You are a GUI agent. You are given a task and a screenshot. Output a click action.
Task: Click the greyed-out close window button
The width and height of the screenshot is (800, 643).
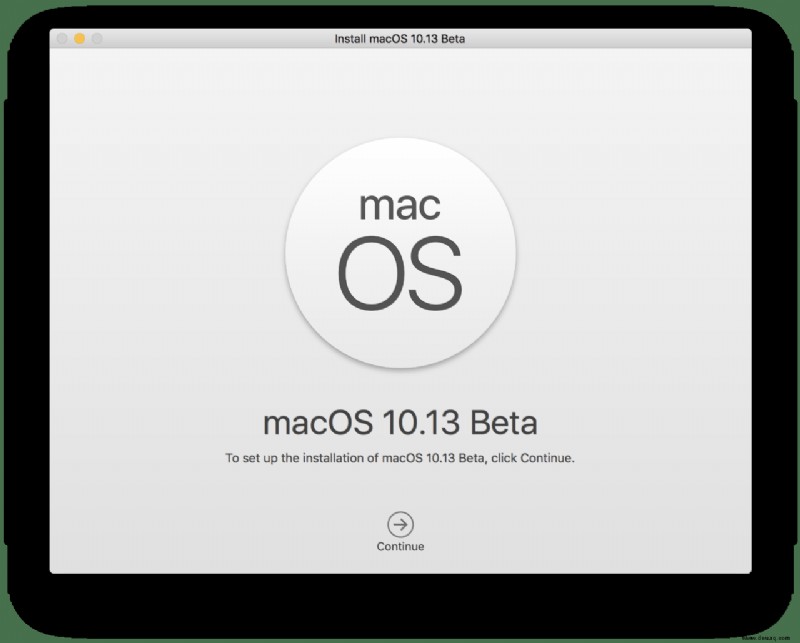point(62,39)
